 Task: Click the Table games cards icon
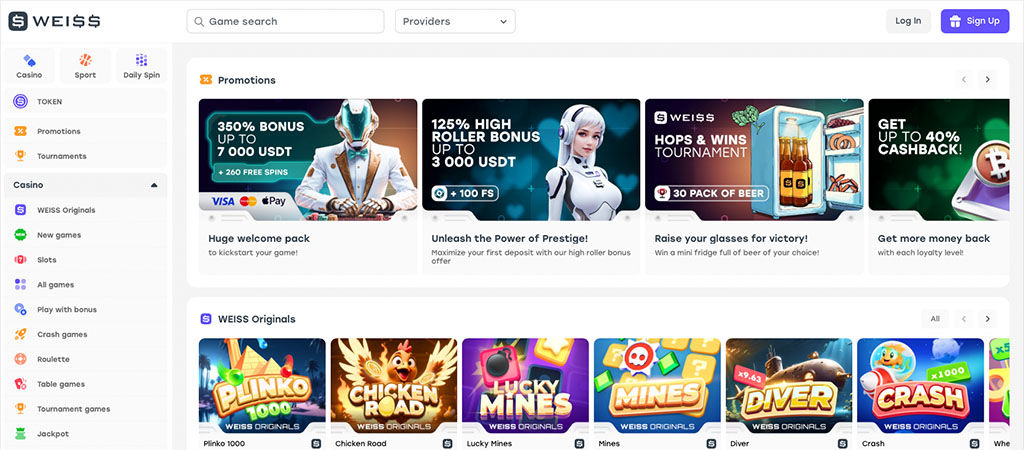[x=20, y=383]
